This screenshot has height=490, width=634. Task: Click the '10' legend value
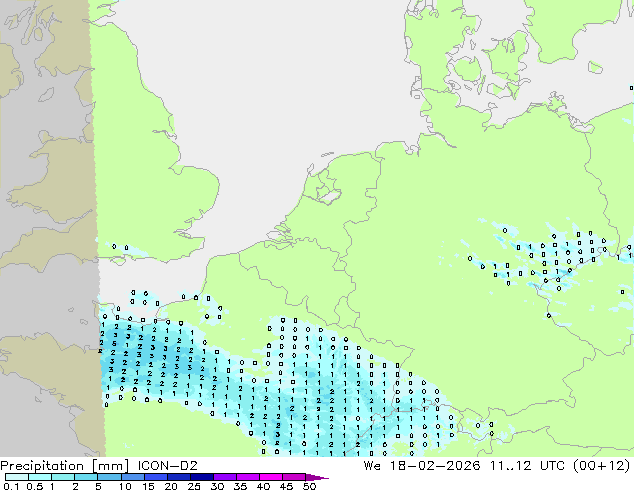click(x=125, y=486)
